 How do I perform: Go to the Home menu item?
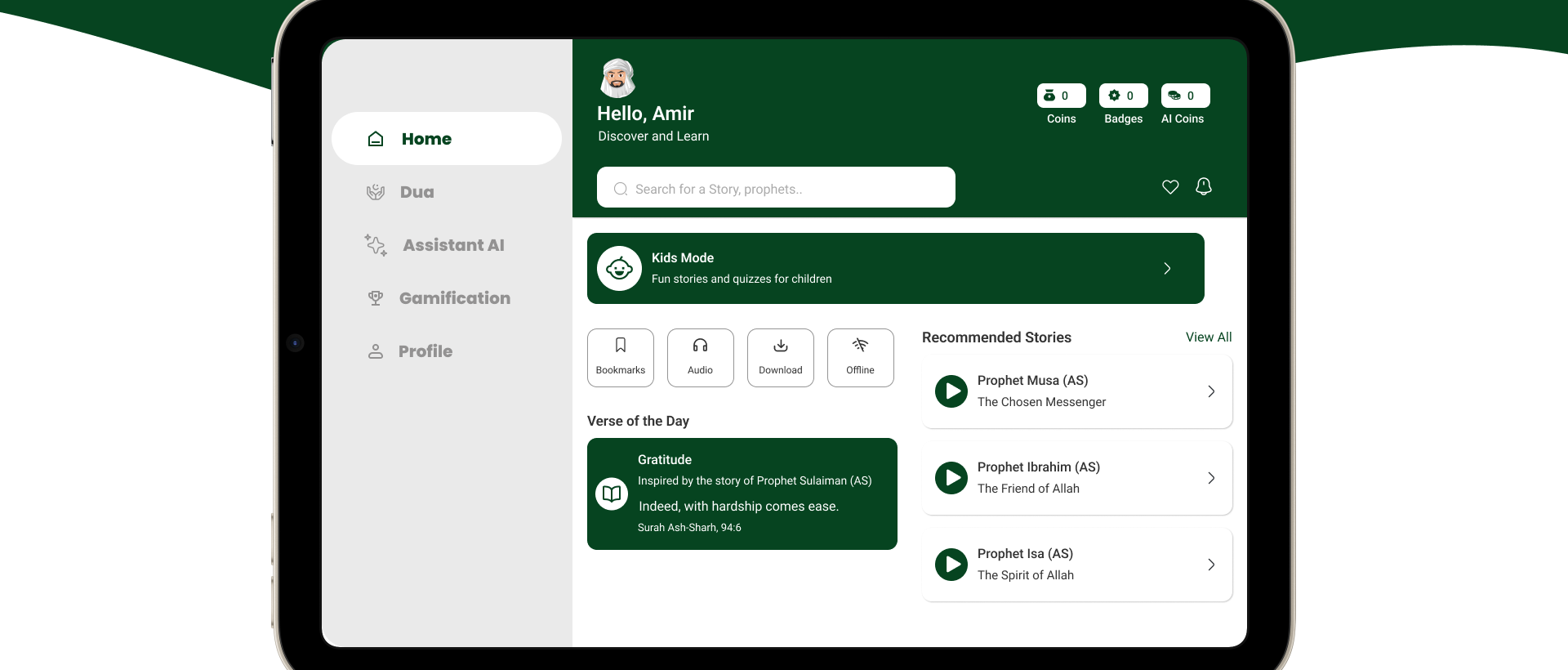447,139
